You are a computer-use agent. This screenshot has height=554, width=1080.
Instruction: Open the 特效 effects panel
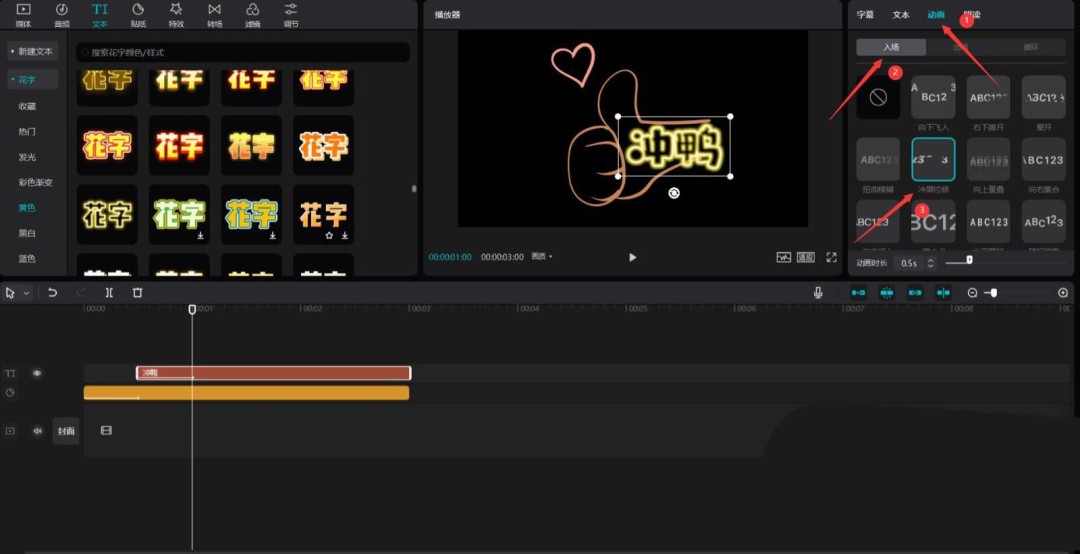click(x=176, y=14)
